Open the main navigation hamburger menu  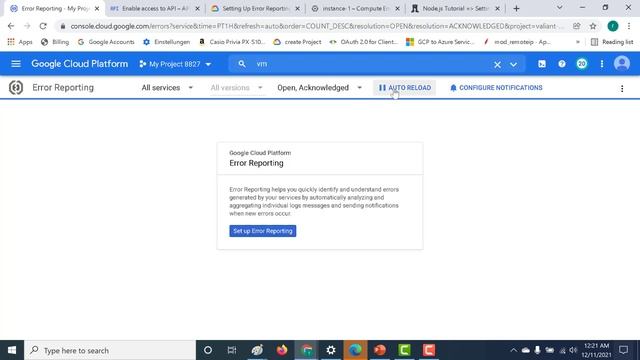pos(16,64)
